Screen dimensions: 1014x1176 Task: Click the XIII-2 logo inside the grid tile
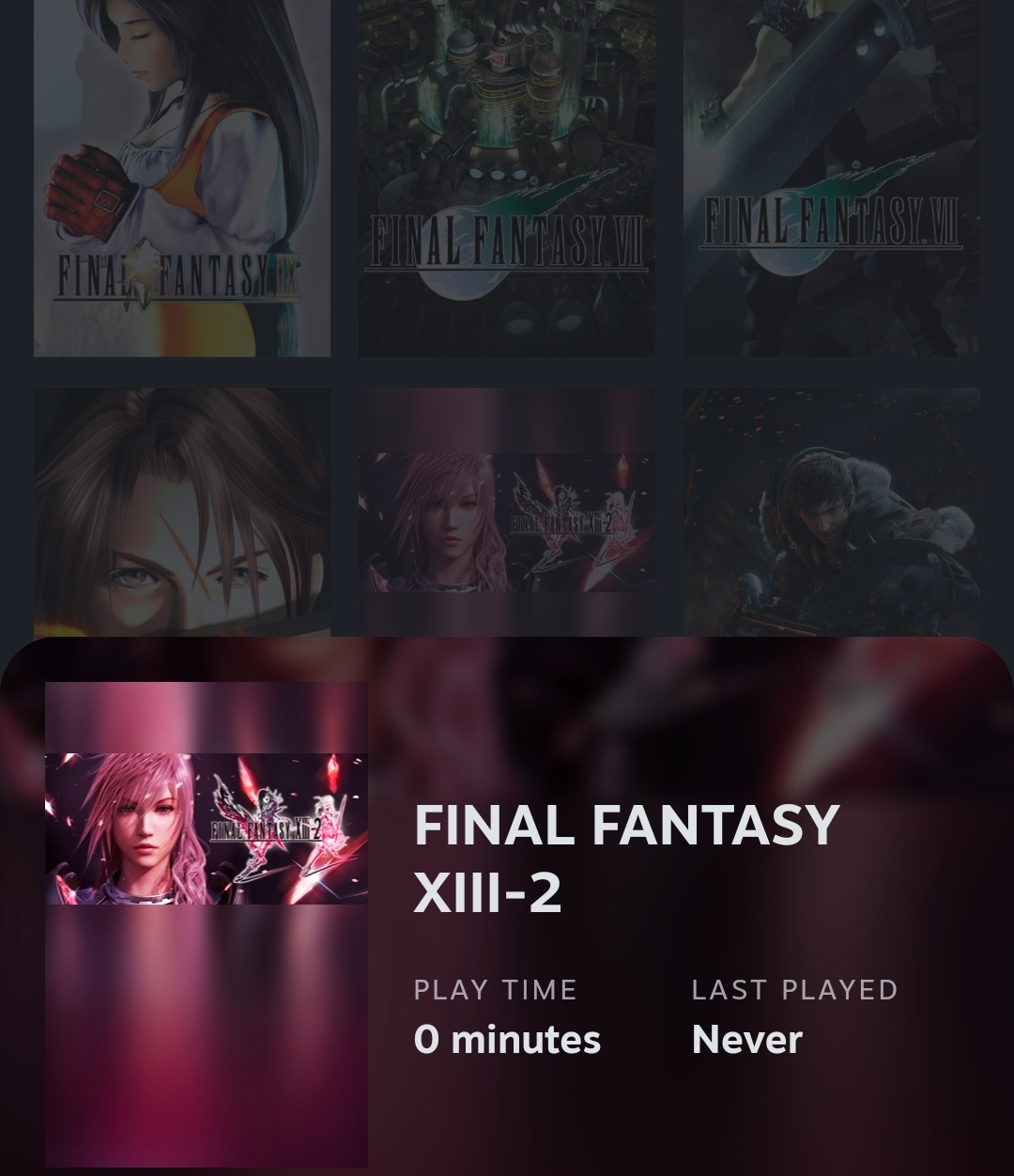tap(561, 522)
